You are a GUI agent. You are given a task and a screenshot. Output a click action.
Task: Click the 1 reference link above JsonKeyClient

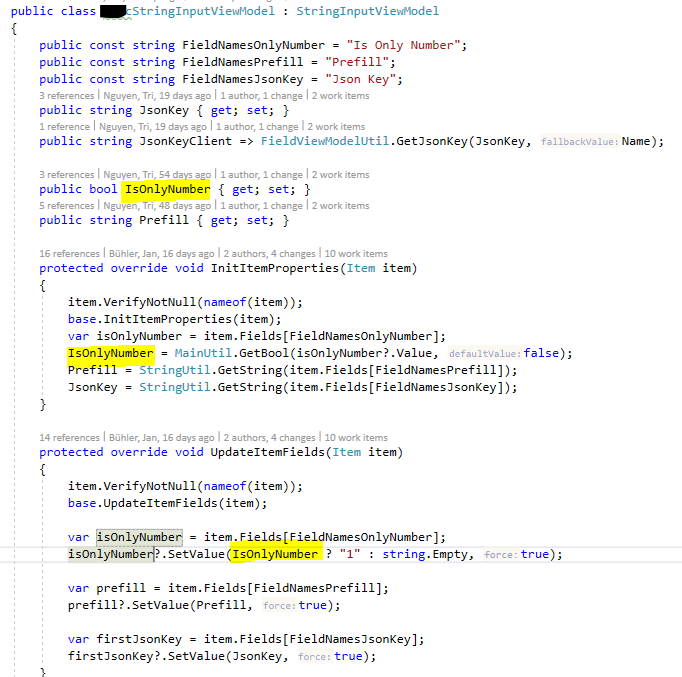point(65,127)
